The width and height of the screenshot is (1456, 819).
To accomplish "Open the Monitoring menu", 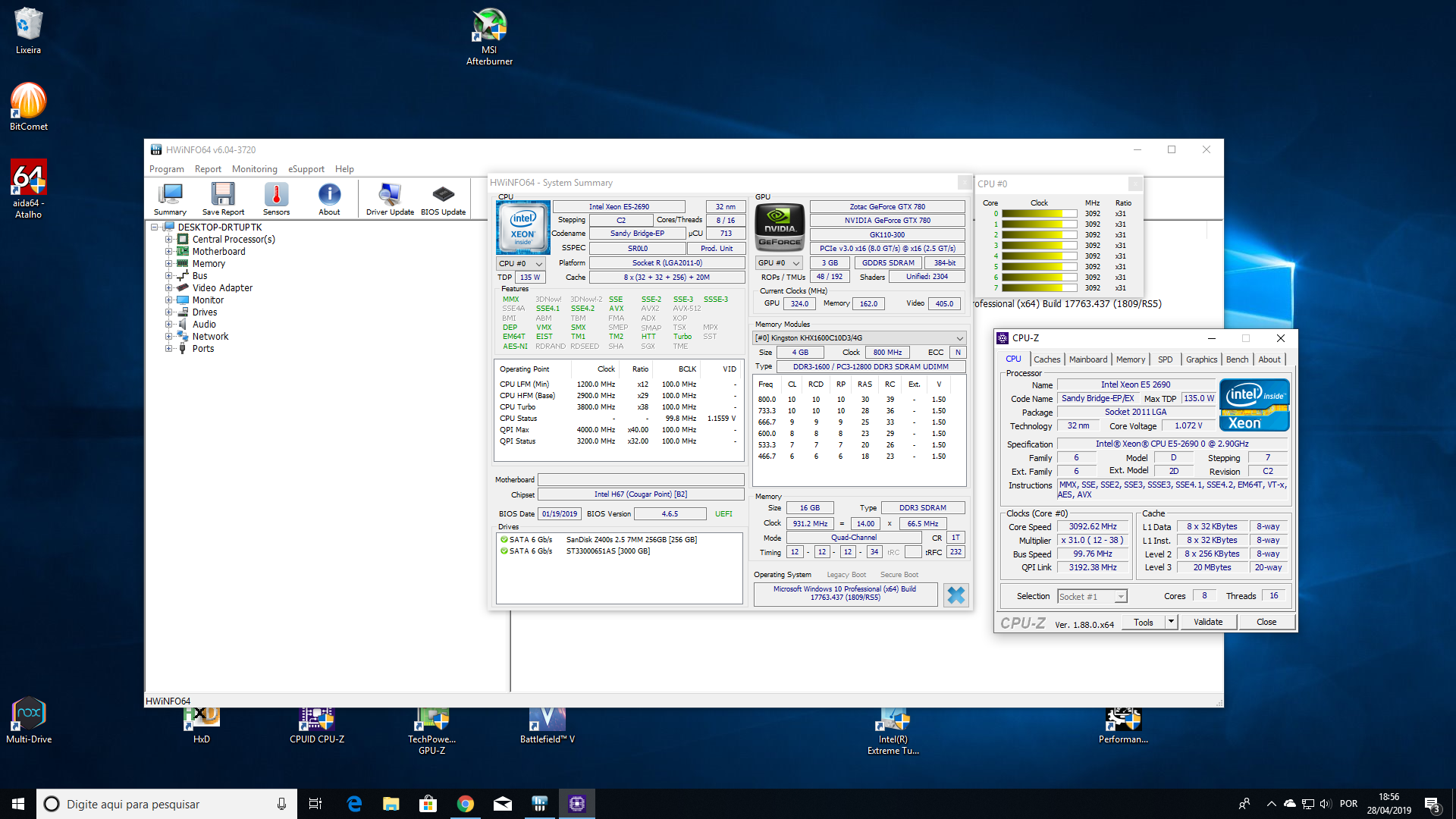I will [x=254, y=169].
